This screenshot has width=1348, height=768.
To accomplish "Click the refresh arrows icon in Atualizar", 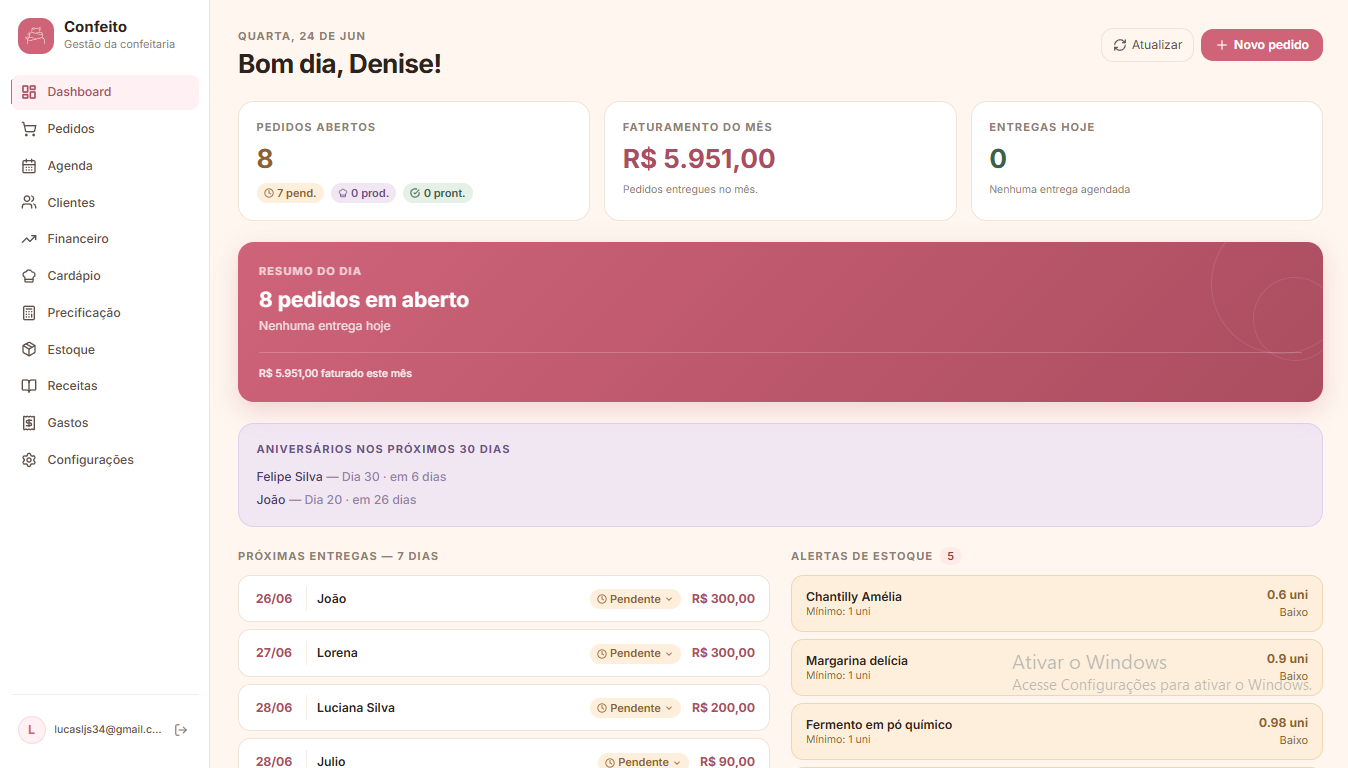I will point(1120,45).
